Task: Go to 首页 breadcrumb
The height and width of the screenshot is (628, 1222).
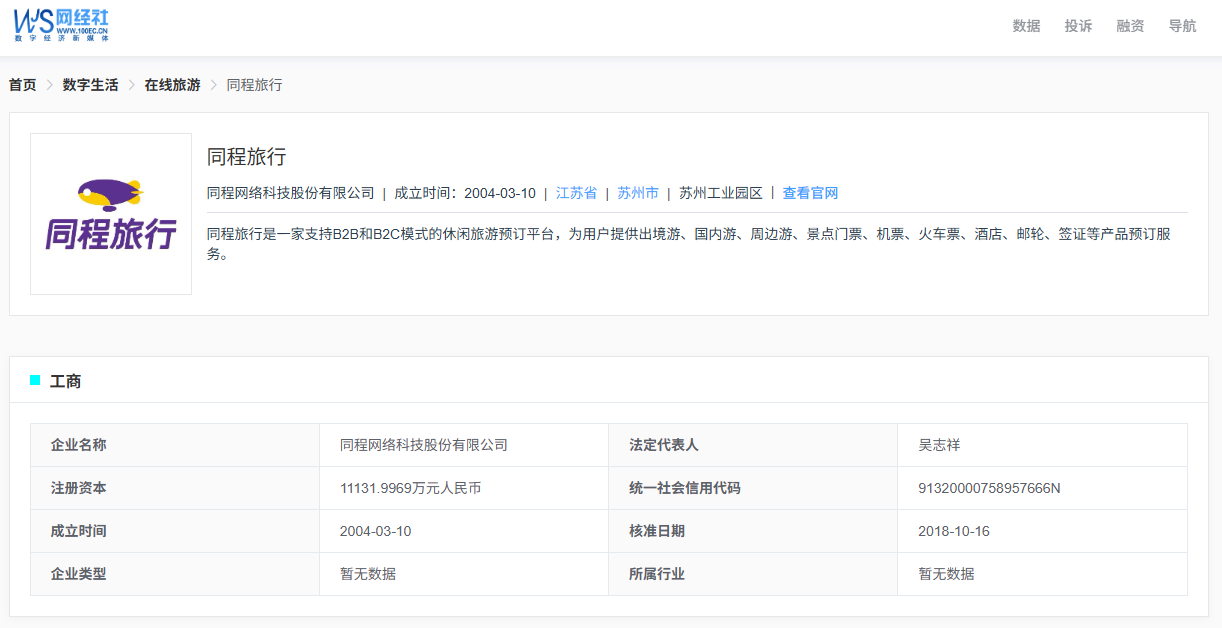Action: coord(22,85)
